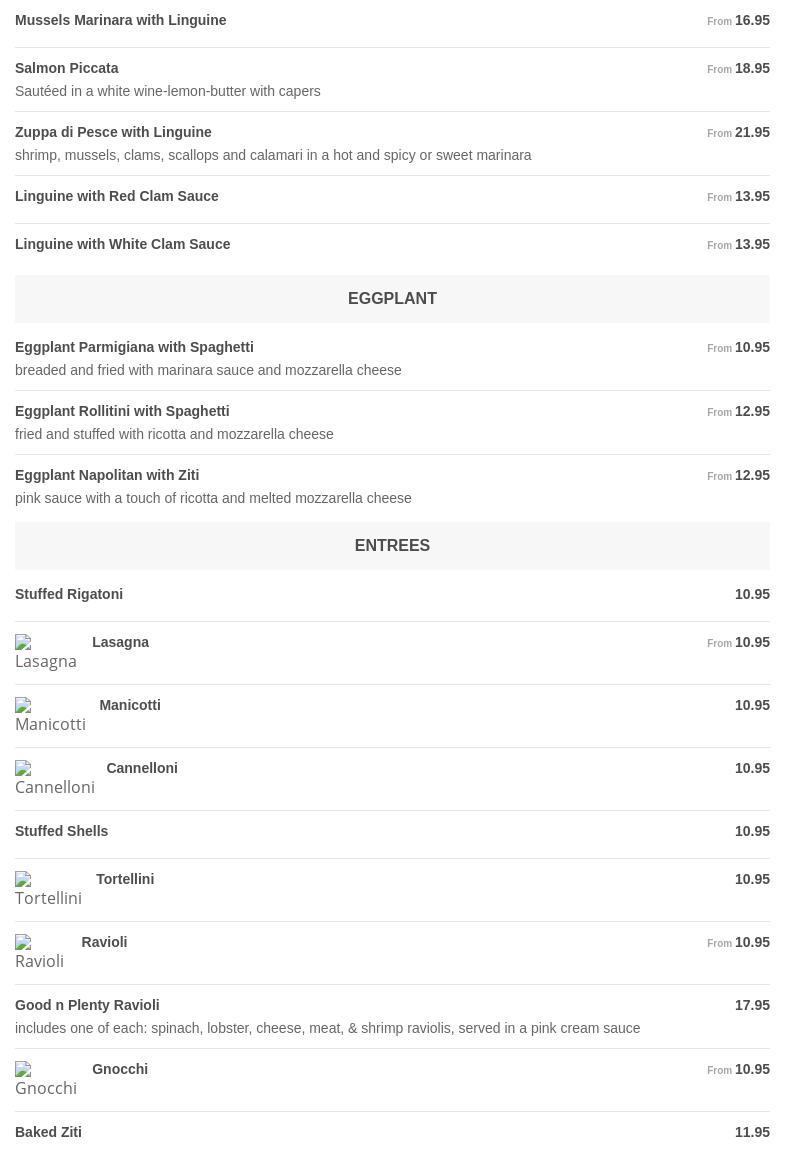785x1150 pixels.
Task: Choose Good n Plenty Ravioli
Action: (87, 1005)
